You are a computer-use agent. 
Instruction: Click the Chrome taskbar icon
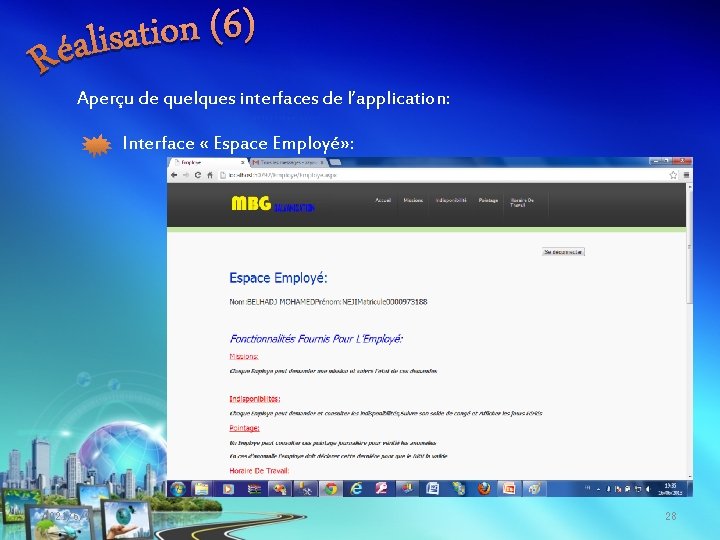[x=330, y=489]
